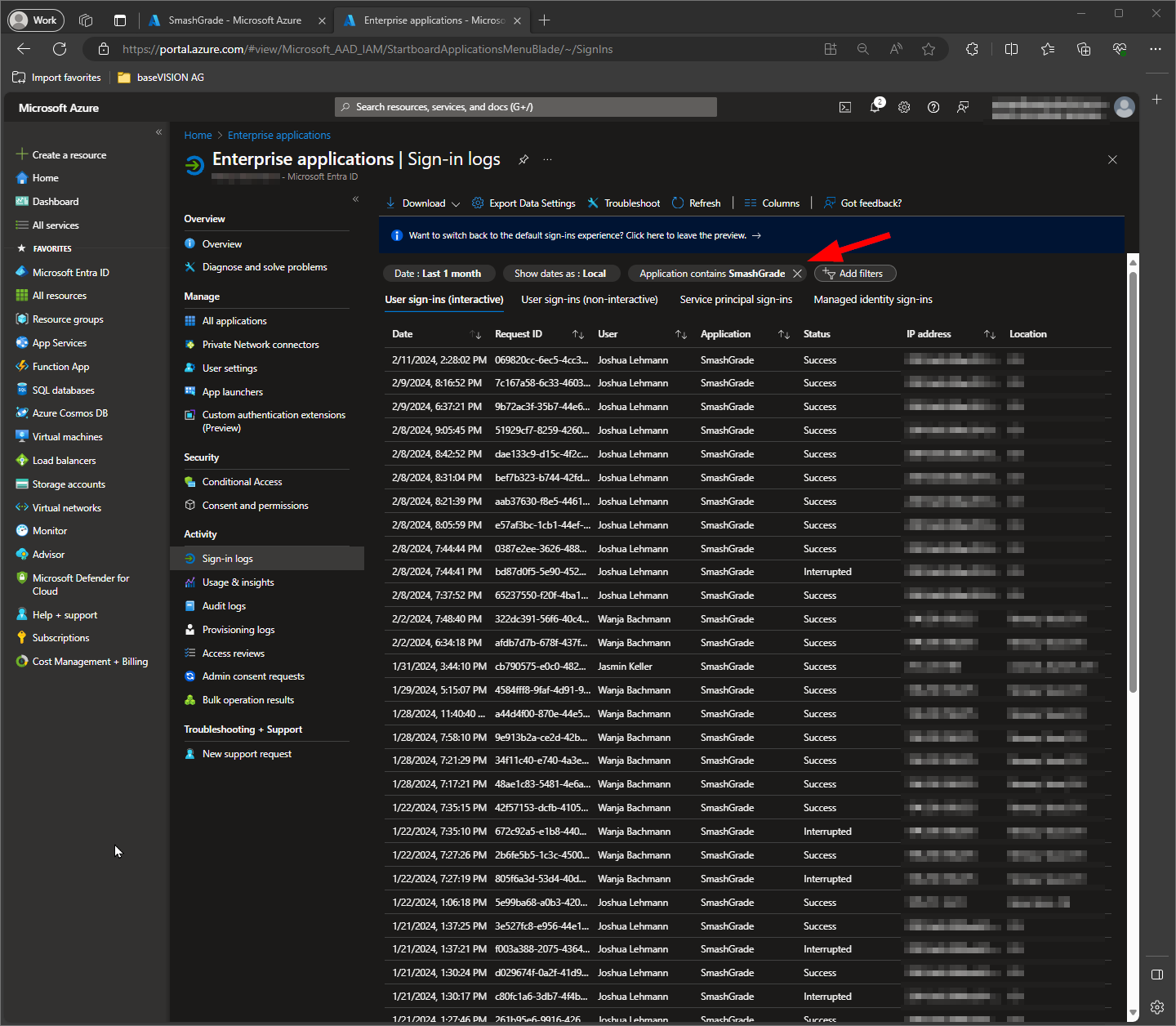Remove the SmashGrade application filter
Viewport: 1176px width, 1026px height.
[797, 274]
